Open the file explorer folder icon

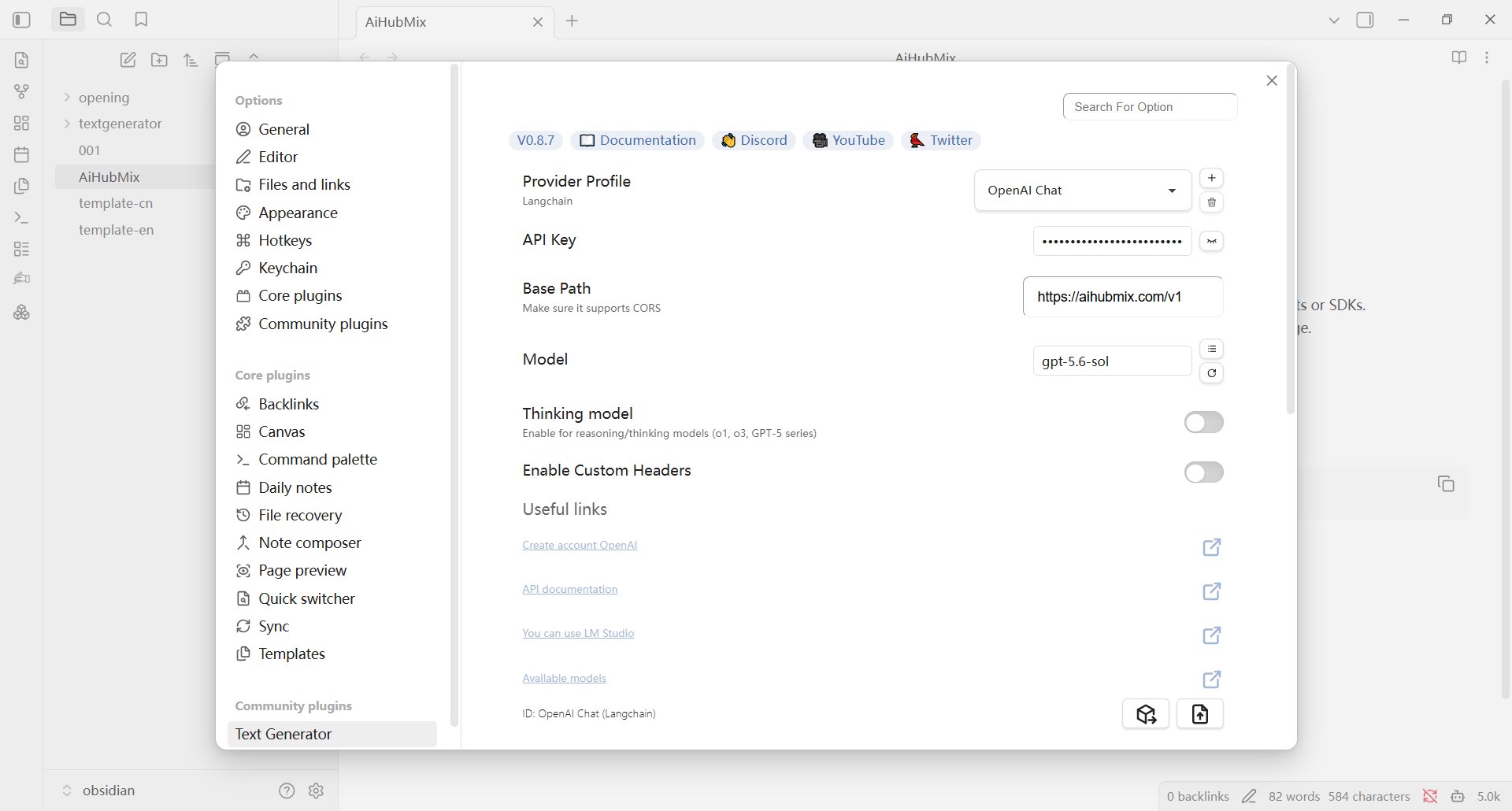[68, 20]
